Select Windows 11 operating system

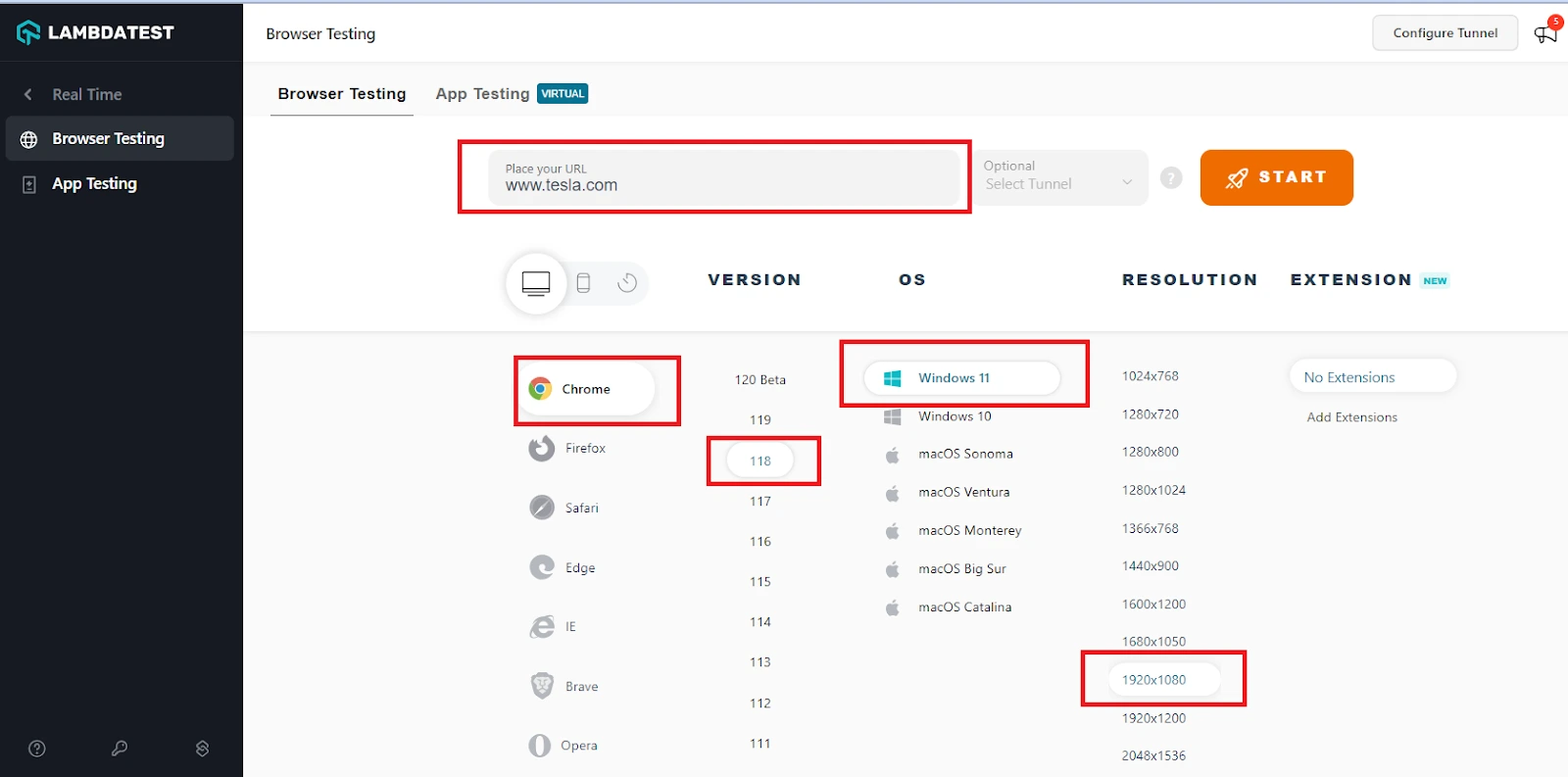coord(961,378)
